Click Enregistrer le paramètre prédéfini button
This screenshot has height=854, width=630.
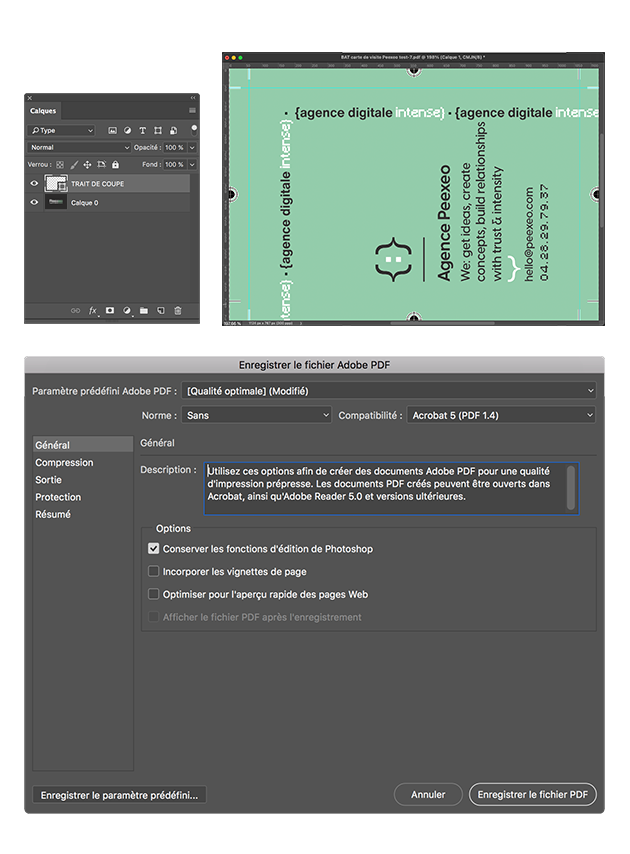[x=119, y=795]
